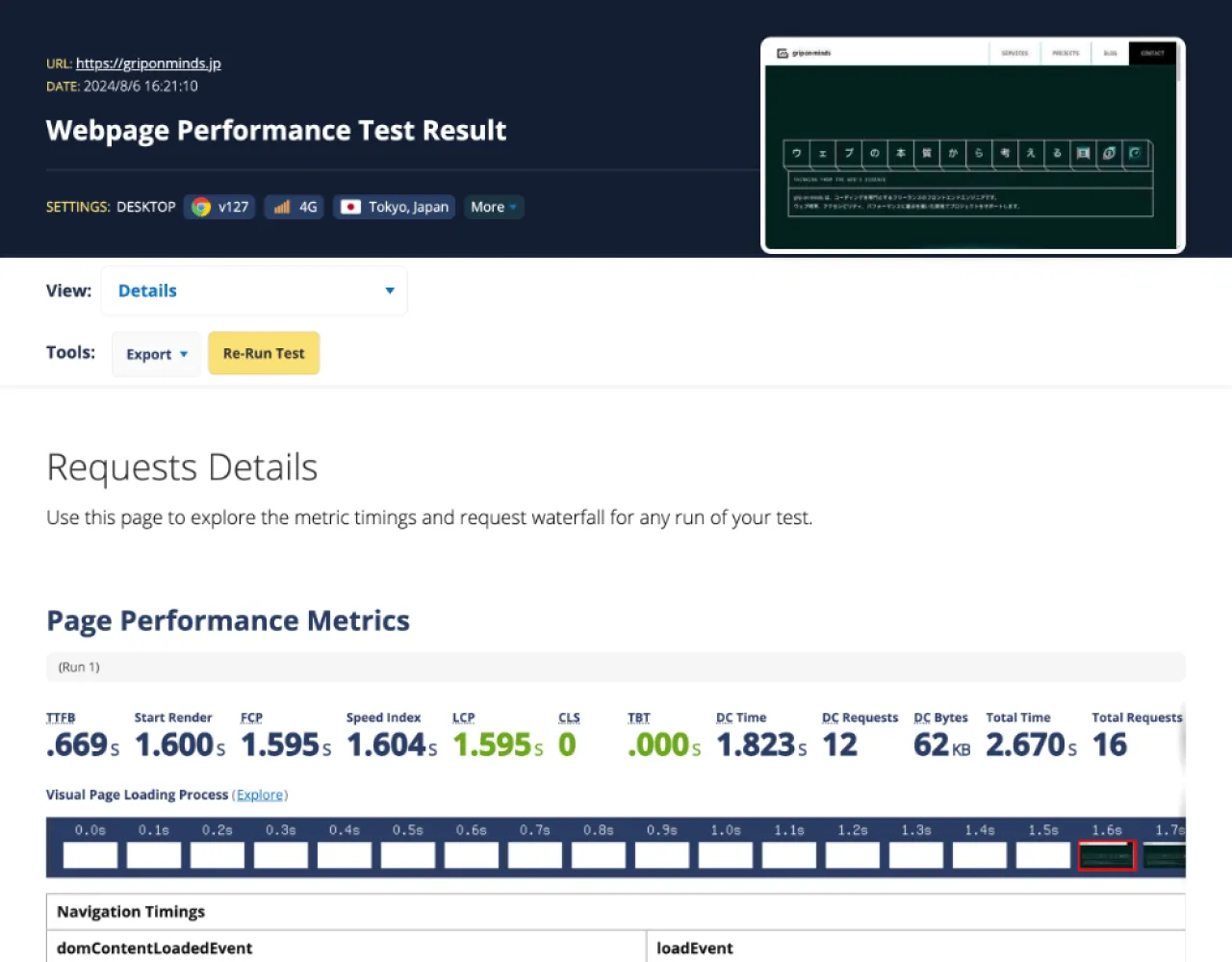This screenshot has width=1232, height=962.
Task: Select the Tokyo, Japan flag icon
Action: (352, 206)
